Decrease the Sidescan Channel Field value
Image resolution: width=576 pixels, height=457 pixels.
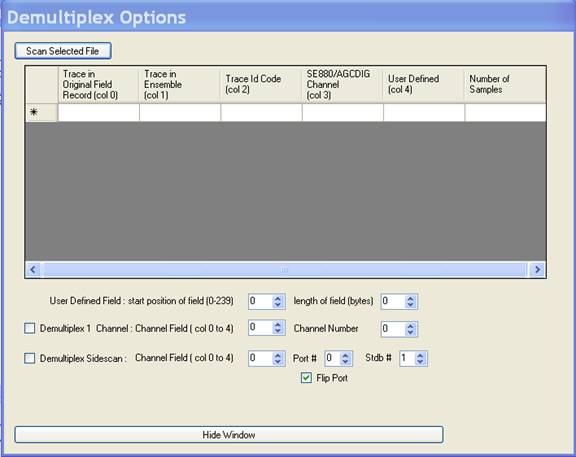278,362
